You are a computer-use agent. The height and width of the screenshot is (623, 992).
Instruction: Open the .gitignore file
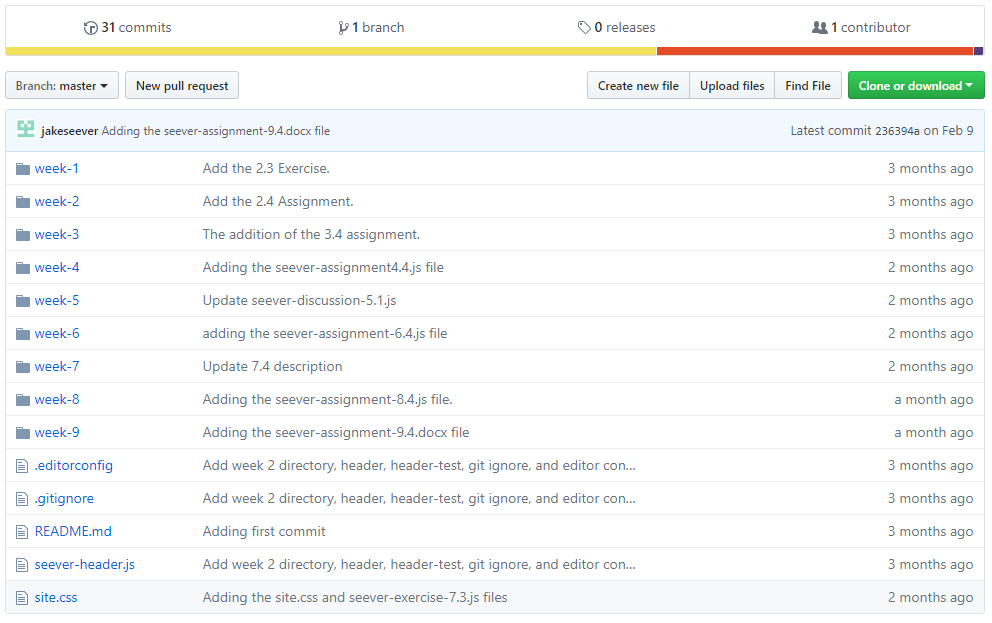(x=64, y=498)
